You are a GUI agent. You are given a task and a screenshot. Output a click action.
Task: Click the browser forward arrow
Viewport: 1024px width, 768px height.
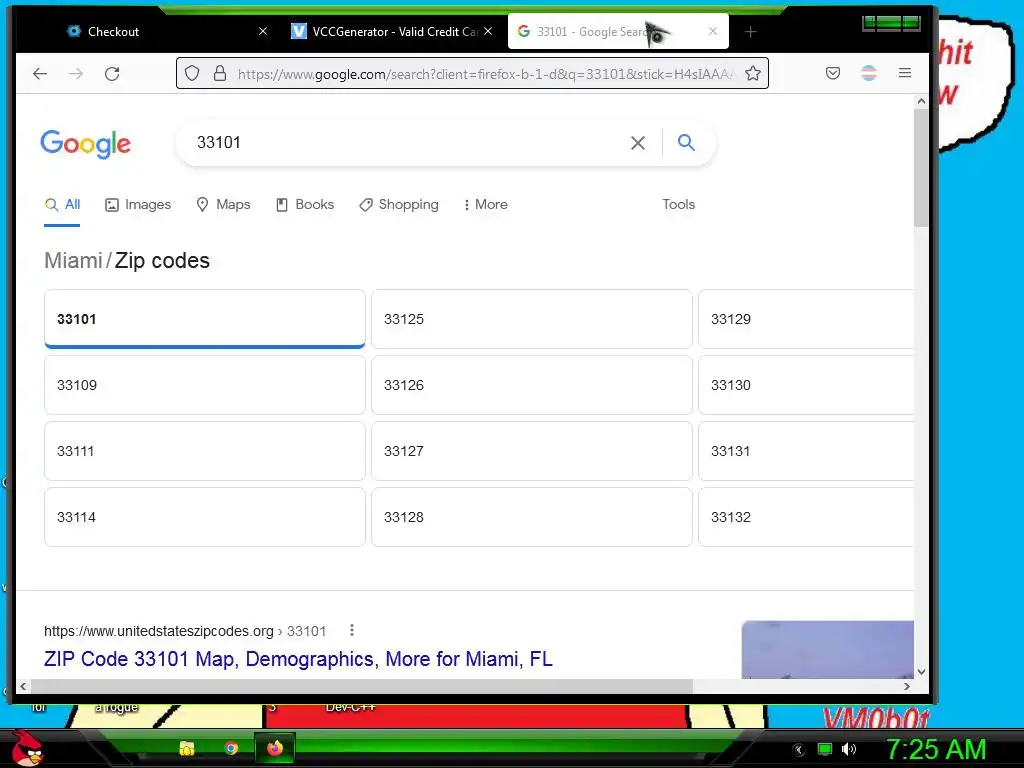pyautogui.click(x=76, y=74)
